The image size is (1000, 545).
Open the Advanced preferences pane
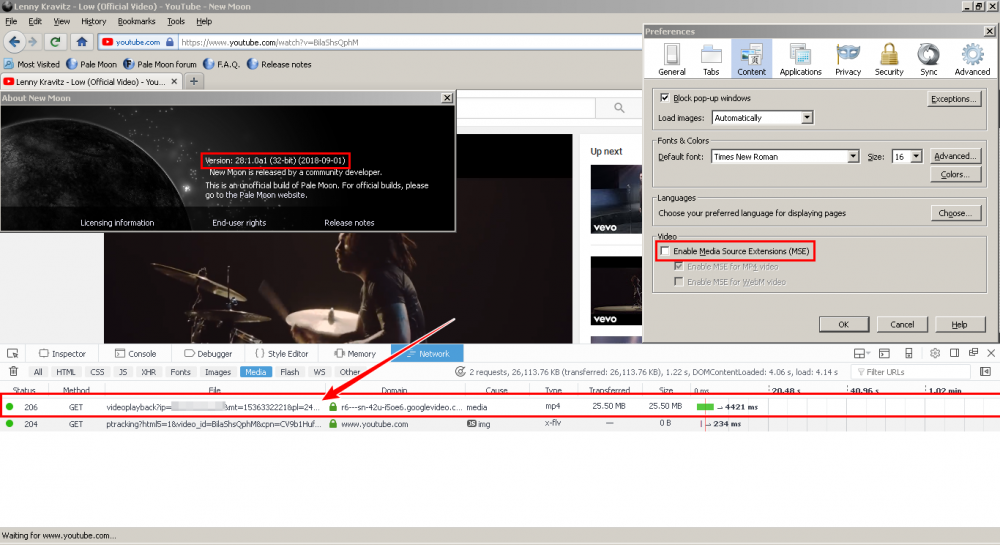[x=972, y=59]
